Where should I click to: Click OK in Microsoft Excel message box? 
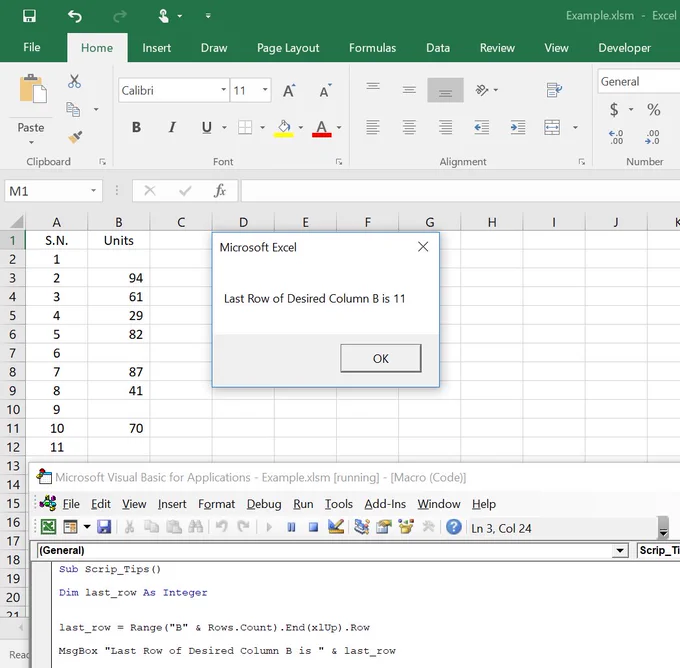pos(381,358)
